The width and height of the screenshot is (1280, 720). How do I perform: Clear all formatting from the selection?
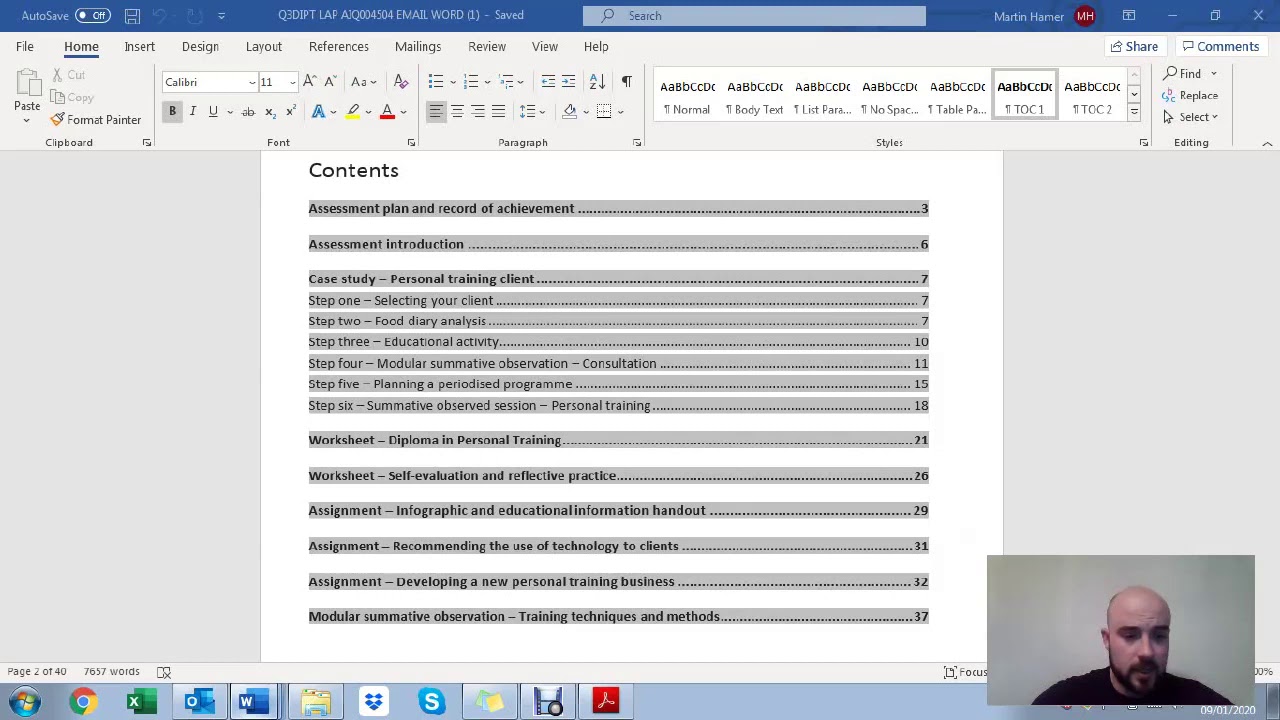pyautogui.click(x=401, y=82)
